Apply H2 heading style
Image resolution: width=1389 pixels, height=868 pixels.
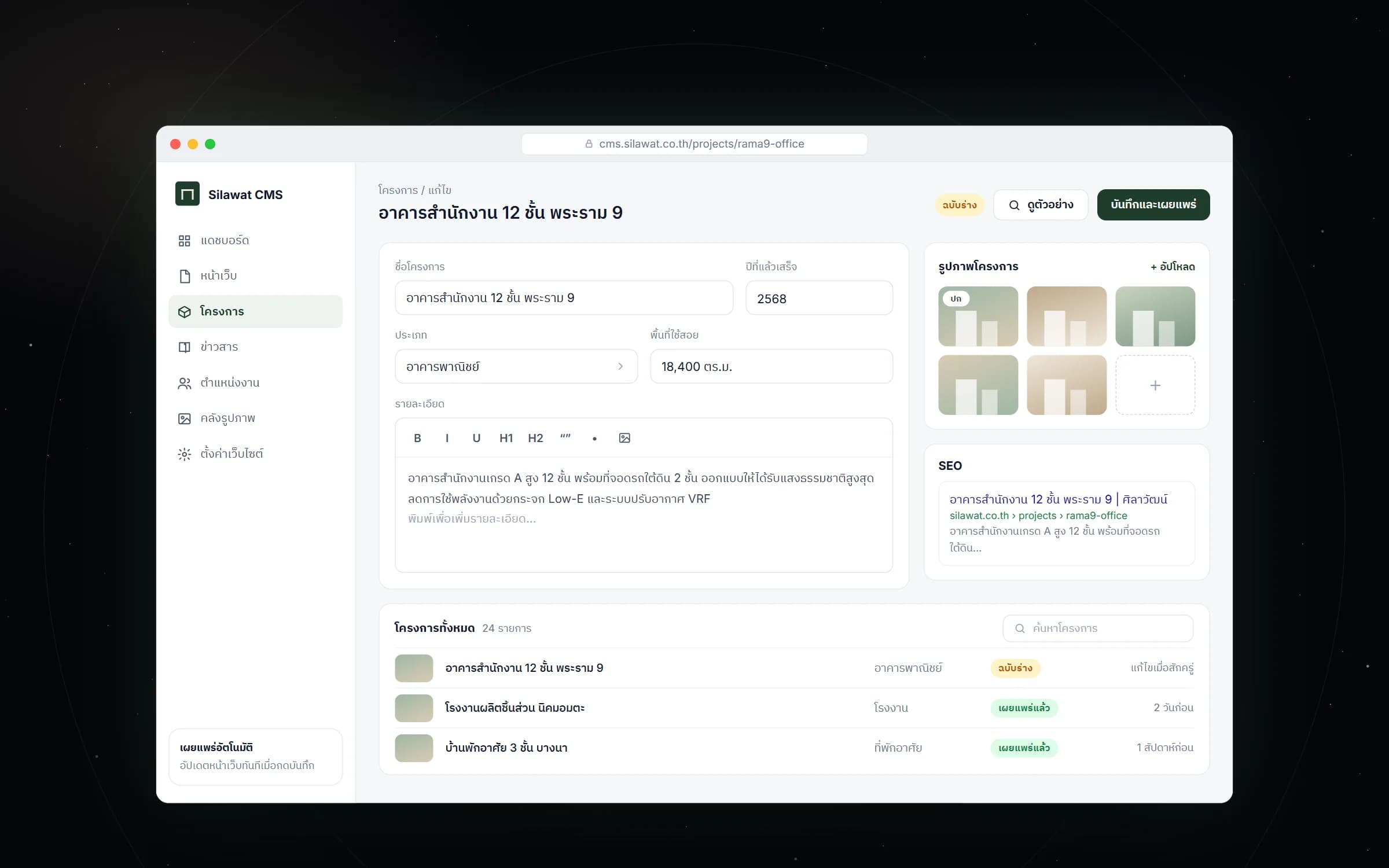535,438
